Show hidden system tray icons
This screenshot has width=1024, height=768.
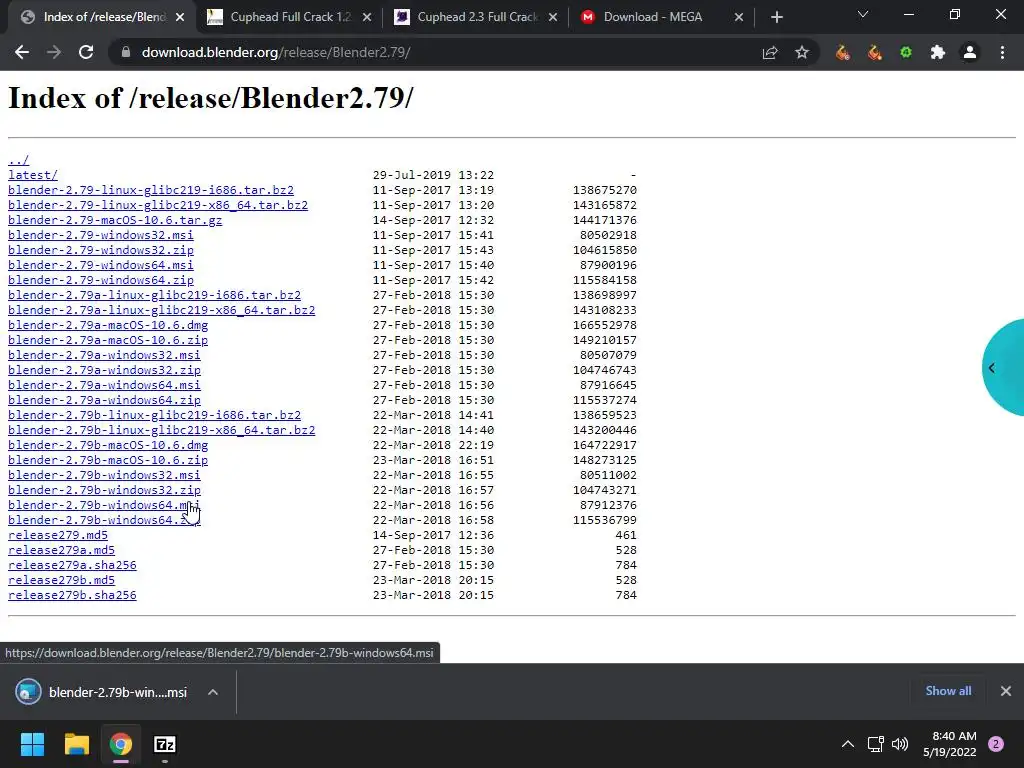click(x=848, y=744)
